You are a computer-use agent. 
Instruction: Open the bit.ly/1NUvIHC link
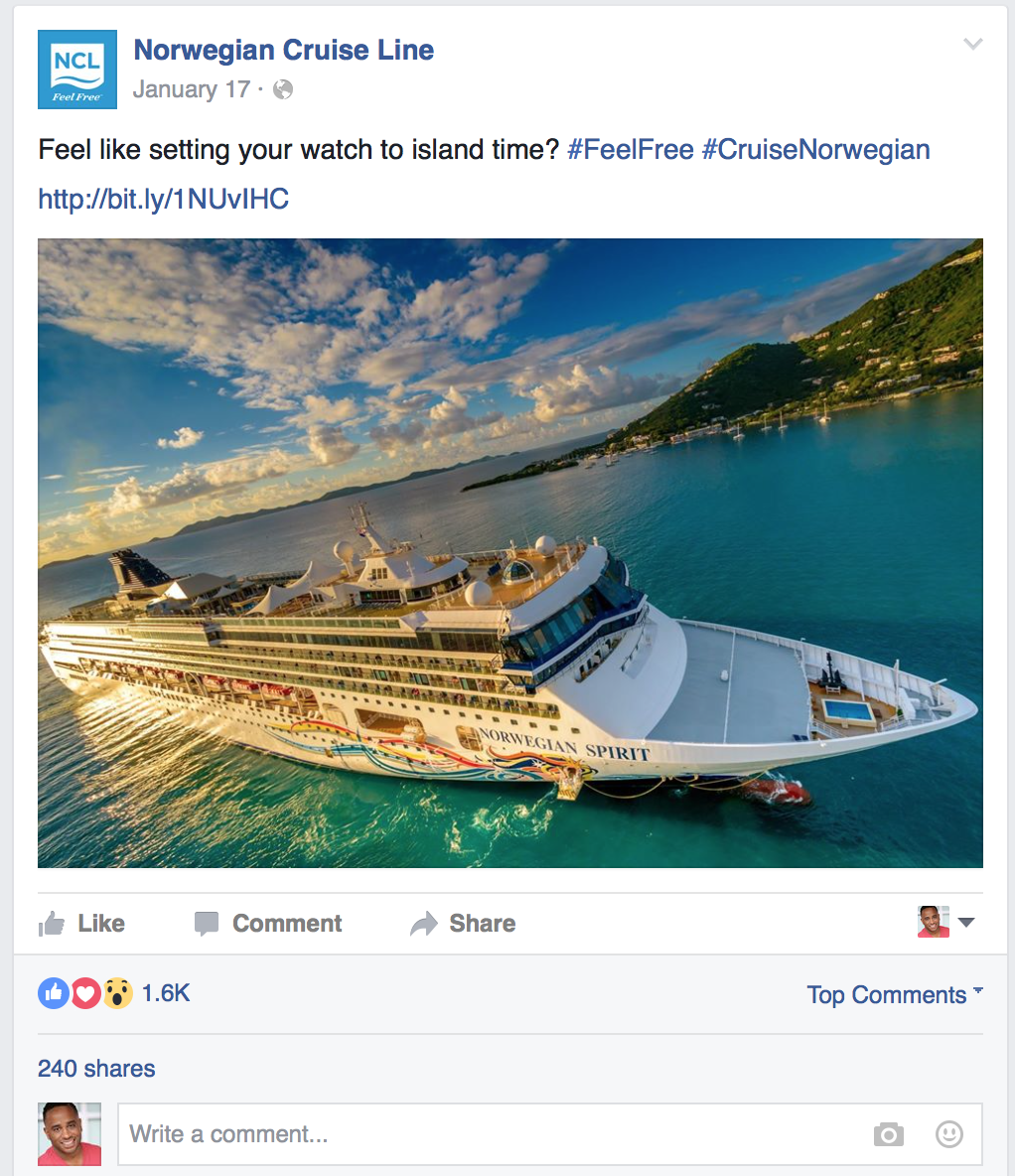164,199
